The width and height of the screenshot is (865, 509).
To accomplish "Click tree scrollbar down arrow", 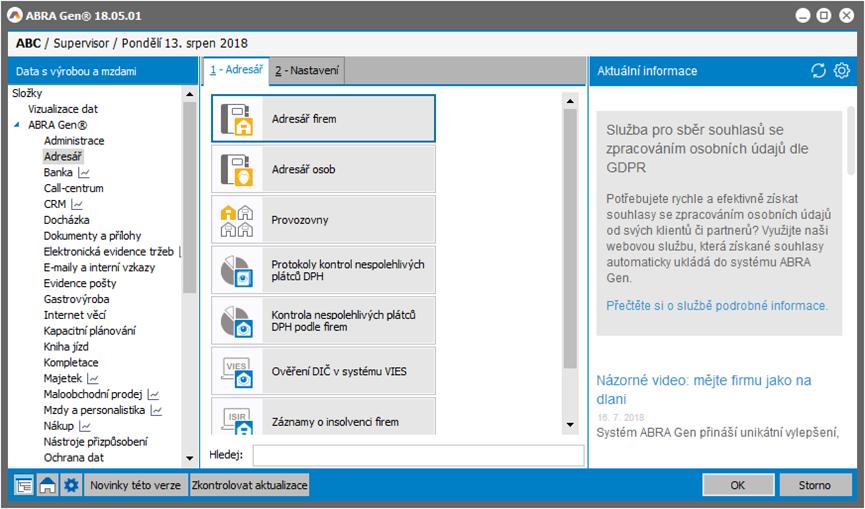I will [190, 458].
